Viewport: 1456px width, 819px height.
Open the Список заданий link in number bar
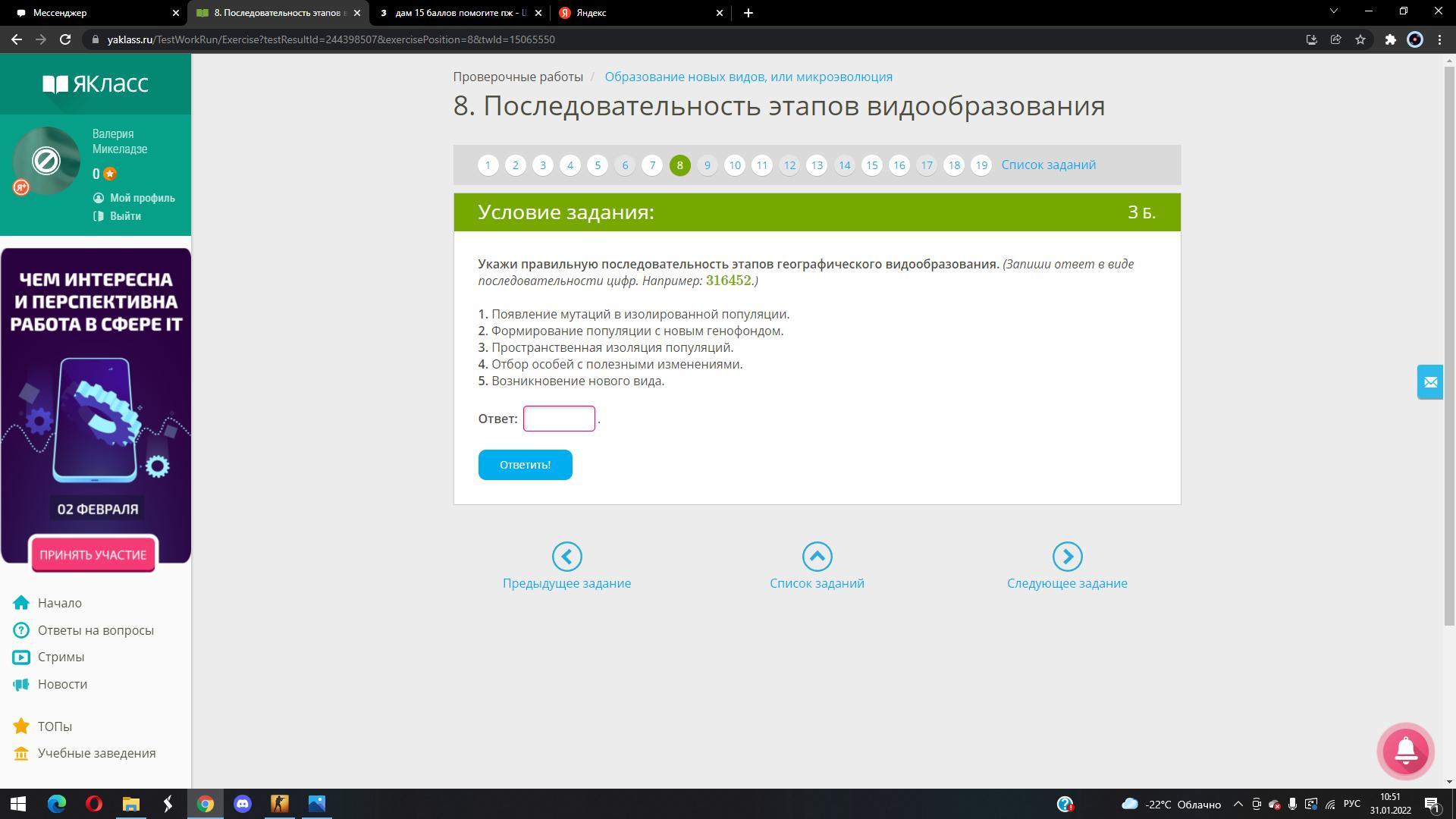[1048, 165]
